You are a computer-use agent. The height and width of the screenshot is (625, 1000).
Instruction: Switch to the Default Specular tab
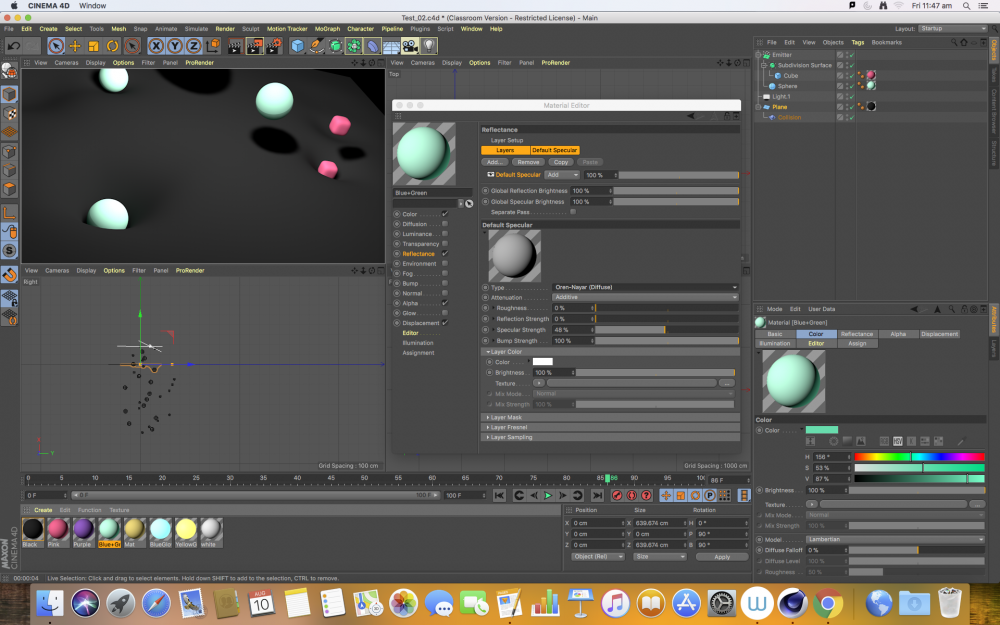coord(554,150)
